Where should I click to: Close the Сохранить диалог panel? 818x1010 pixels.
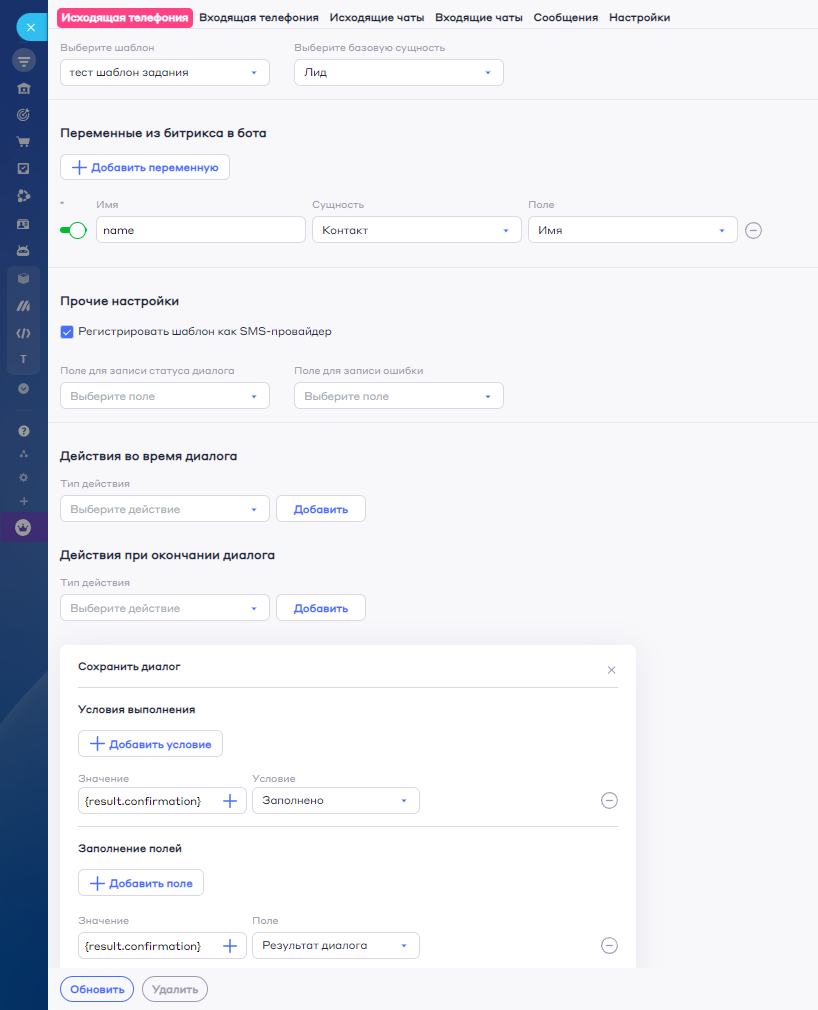coord(611,670)
